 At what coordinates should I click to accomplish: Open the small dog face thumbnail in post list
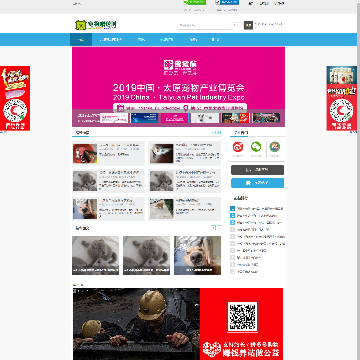click(85, 209)
